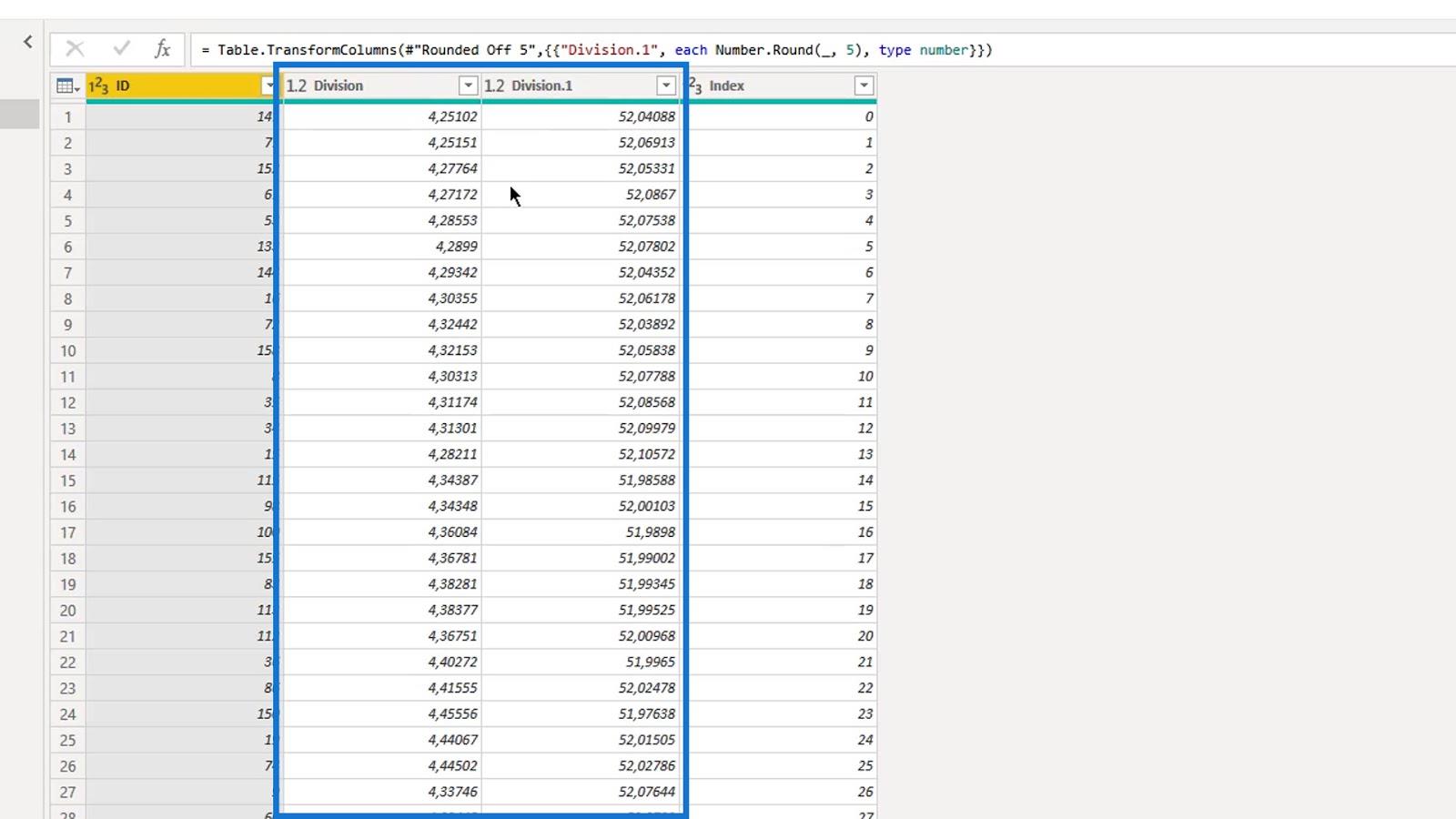Click Division.1 cell 52,03892
Viewport: 1456px width, 819px height.
pyautogui.click(x=581, y=324)
